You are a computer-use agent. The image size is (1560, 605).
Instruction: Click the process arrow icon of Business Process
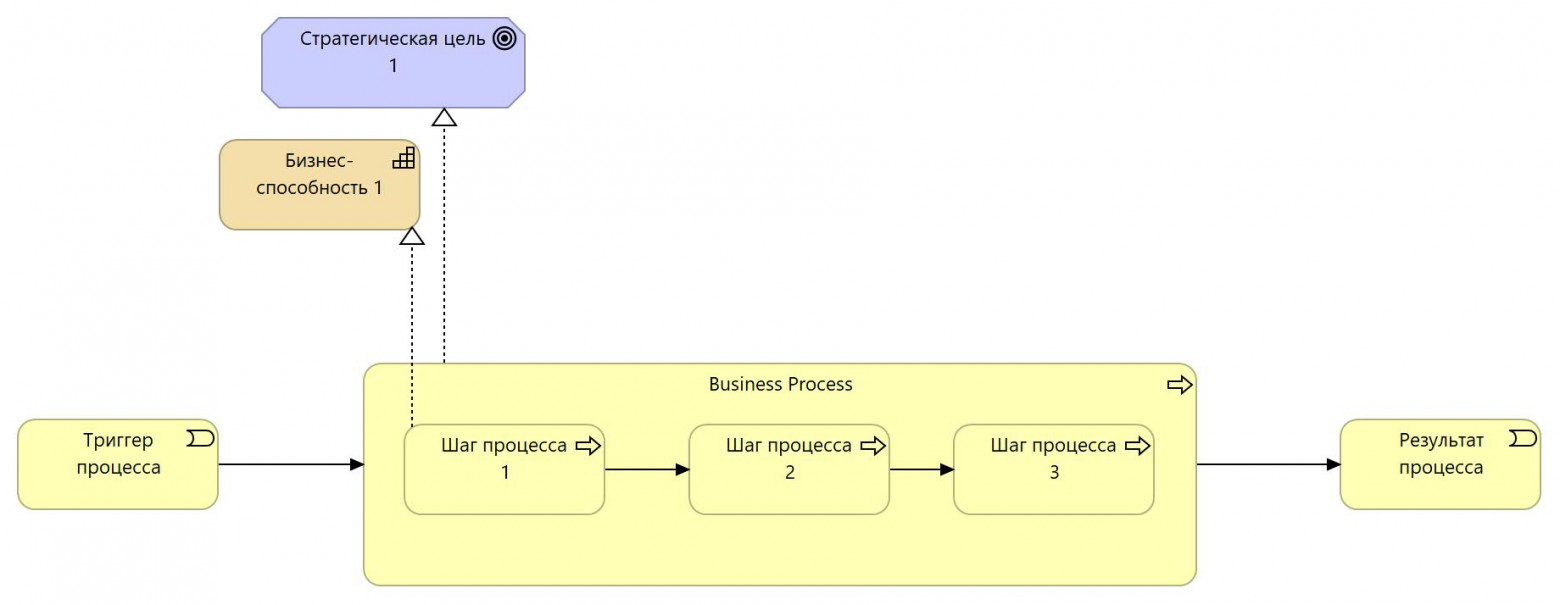point(1180,385)
